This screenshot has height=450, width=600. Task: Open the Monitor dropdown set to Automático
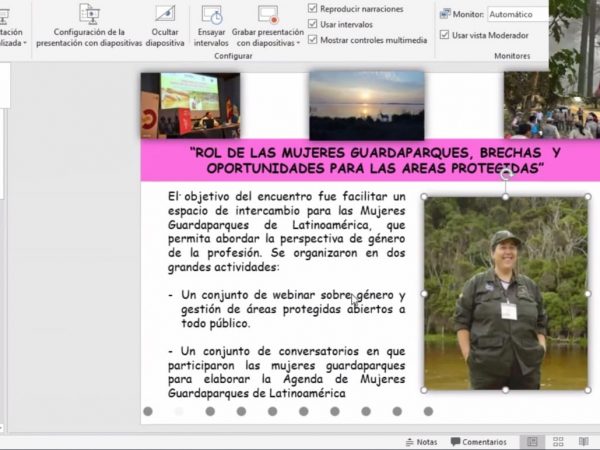point(518,15)
